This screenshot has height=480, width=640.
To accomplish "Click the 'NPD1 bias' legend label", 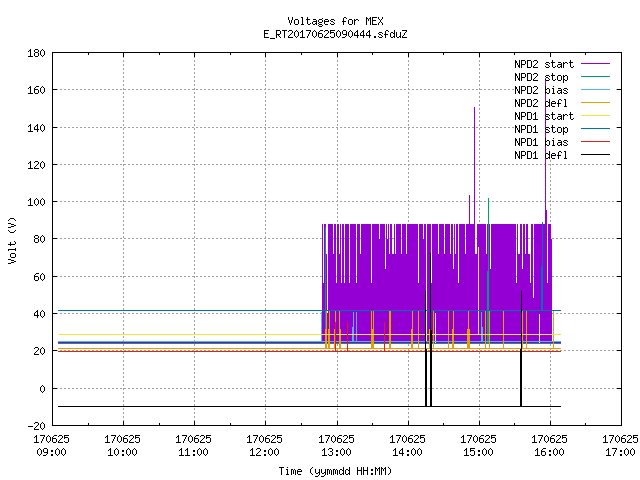I will tap(541, 142).
